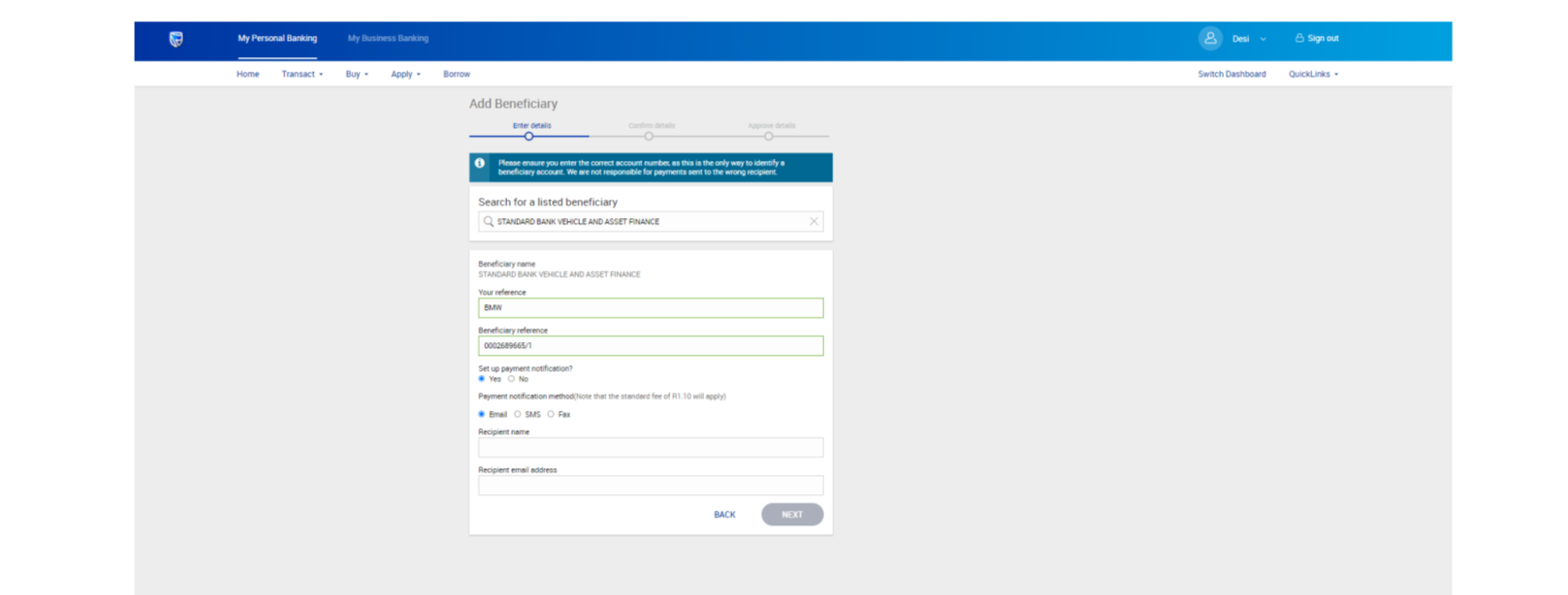This screenshot has height=595, width=1568.
Task: Expand the Apply dropdown menu
Action: 405,74
